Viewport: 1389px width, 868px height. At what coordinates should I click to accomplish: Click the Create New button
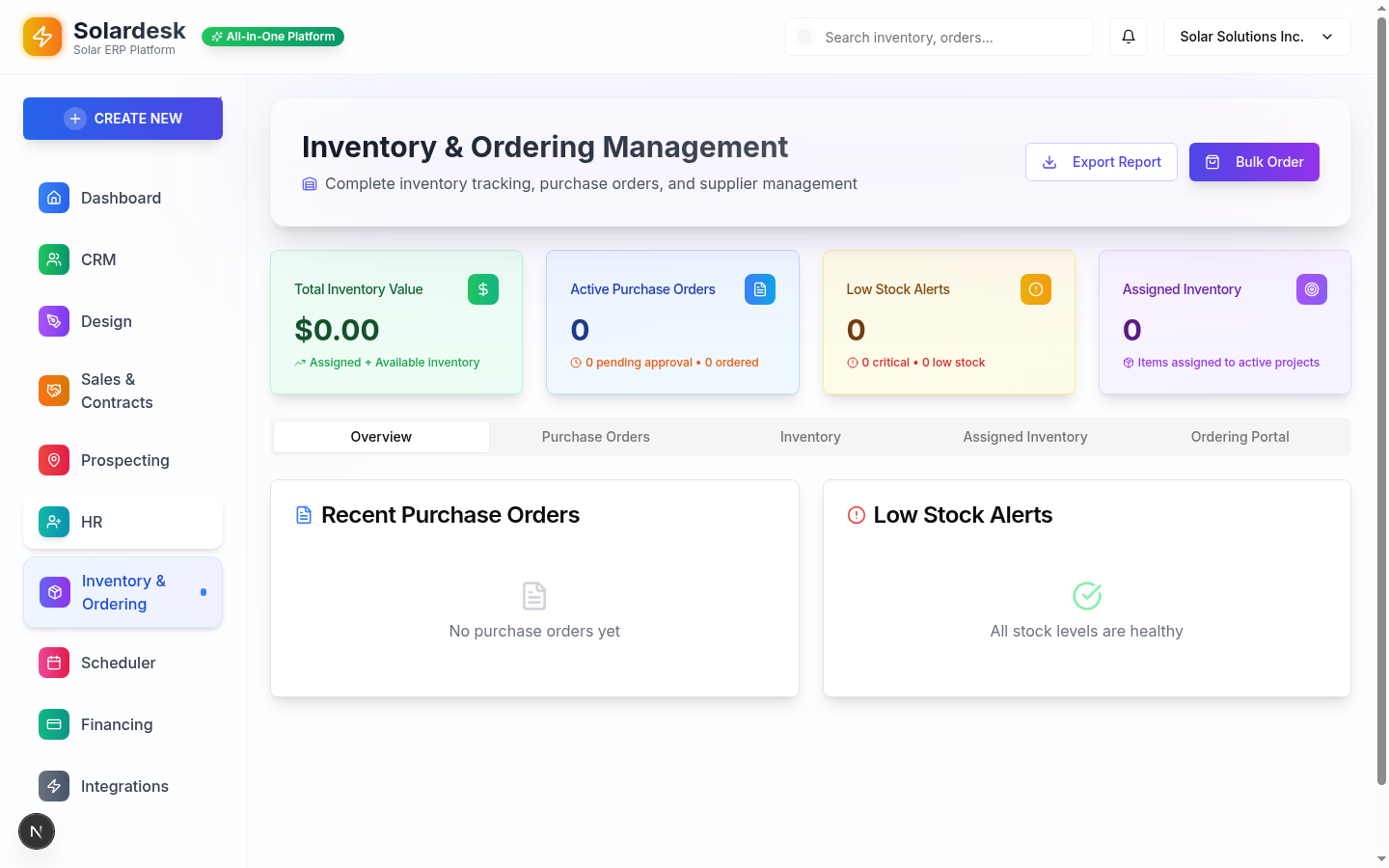[x=123, y=118]
